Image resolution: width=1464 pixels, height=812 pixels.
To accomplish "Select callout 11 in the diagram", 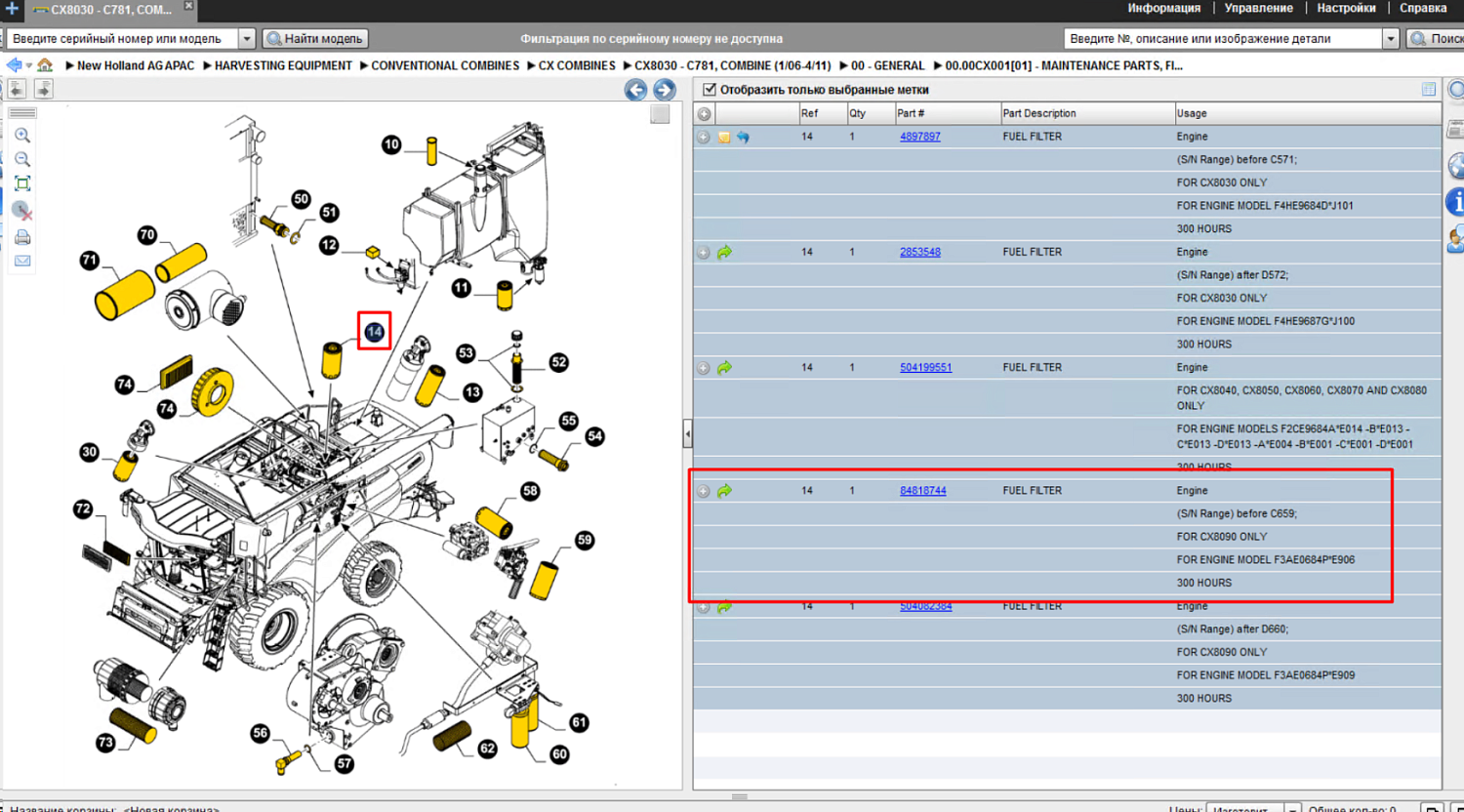I will coord(462,288).
